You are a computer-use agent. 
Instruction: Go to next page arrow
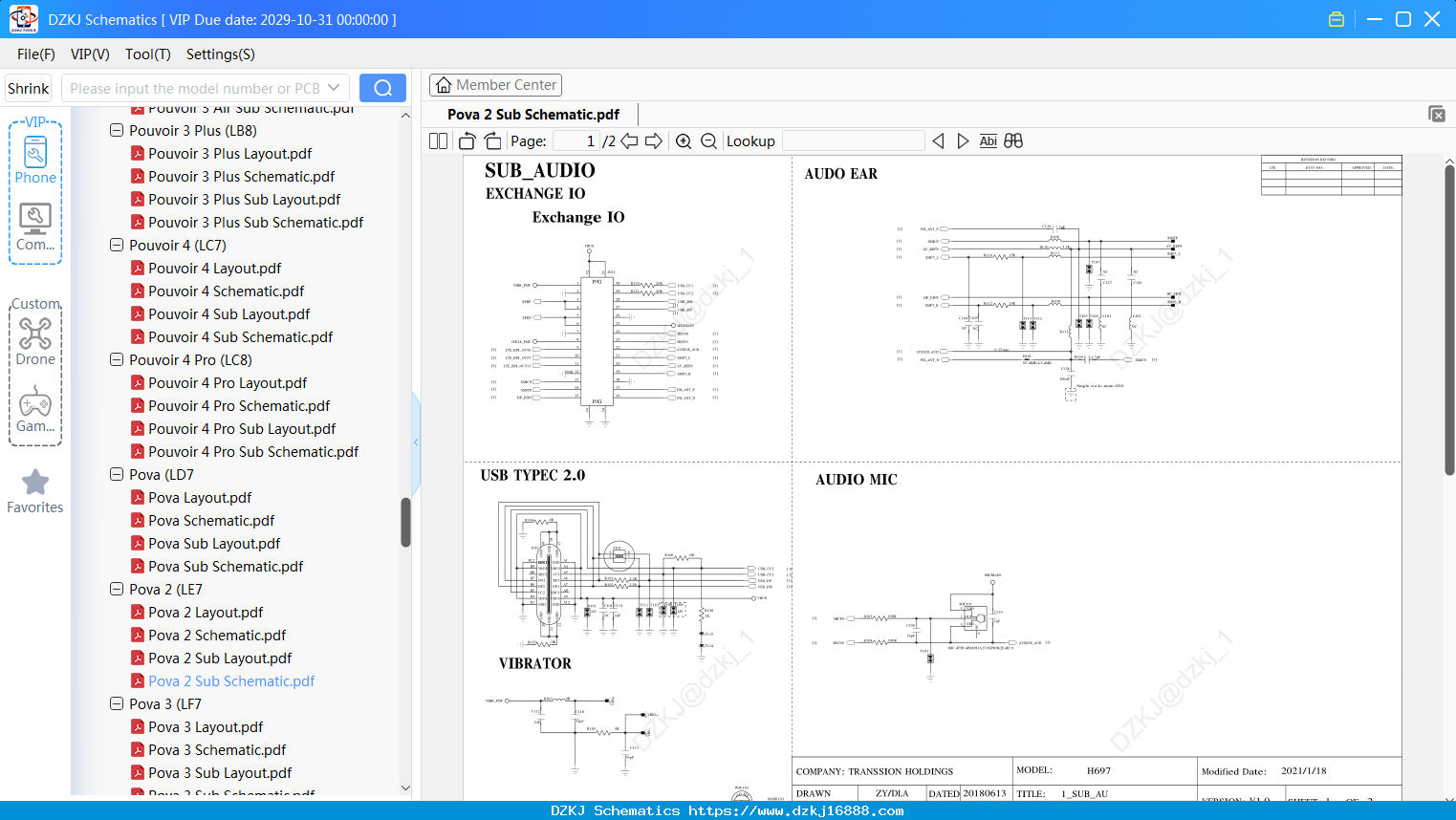pos(654,140)
